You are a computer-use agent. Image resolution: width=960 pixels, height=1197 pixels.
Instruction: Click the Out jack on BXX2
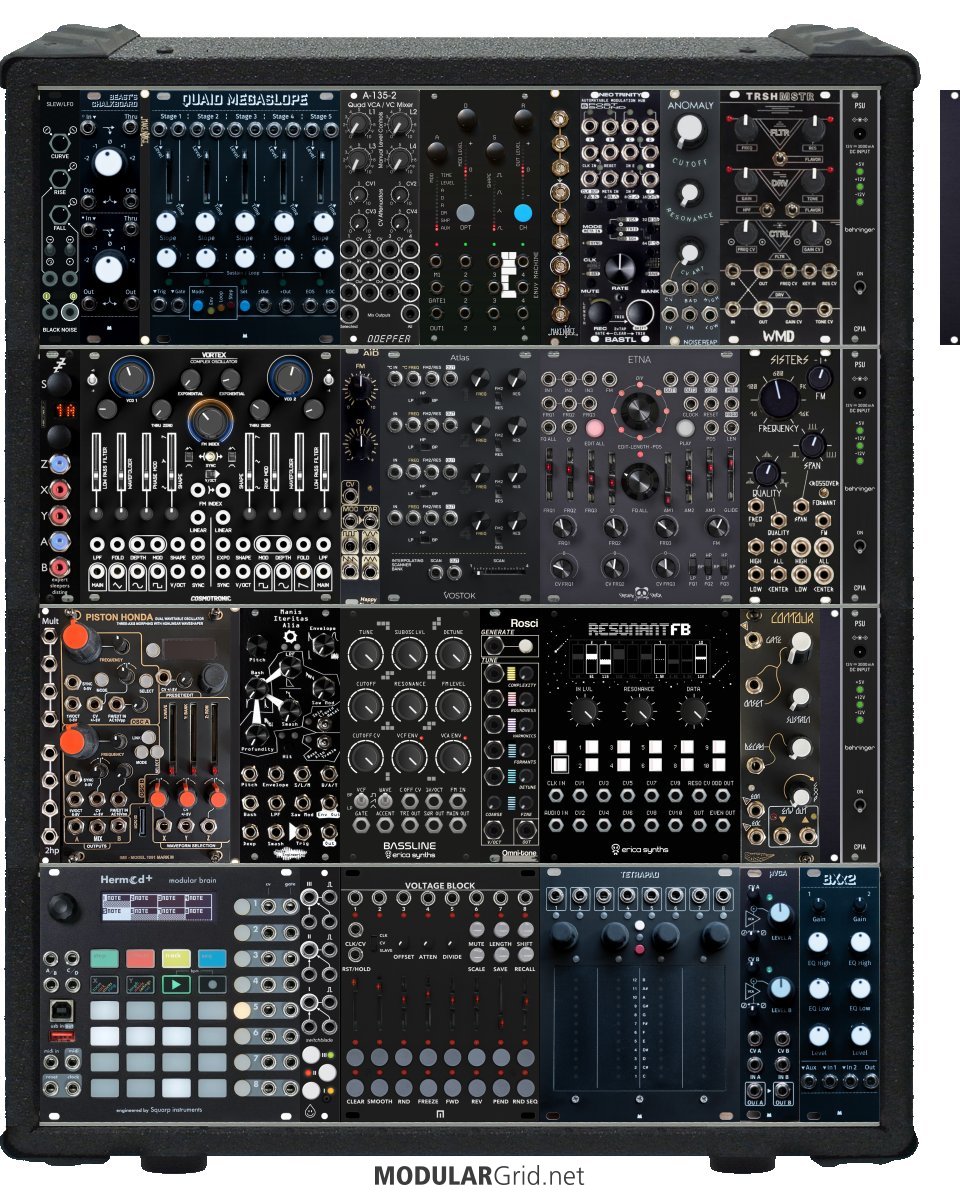click(x=869, y=1080)
